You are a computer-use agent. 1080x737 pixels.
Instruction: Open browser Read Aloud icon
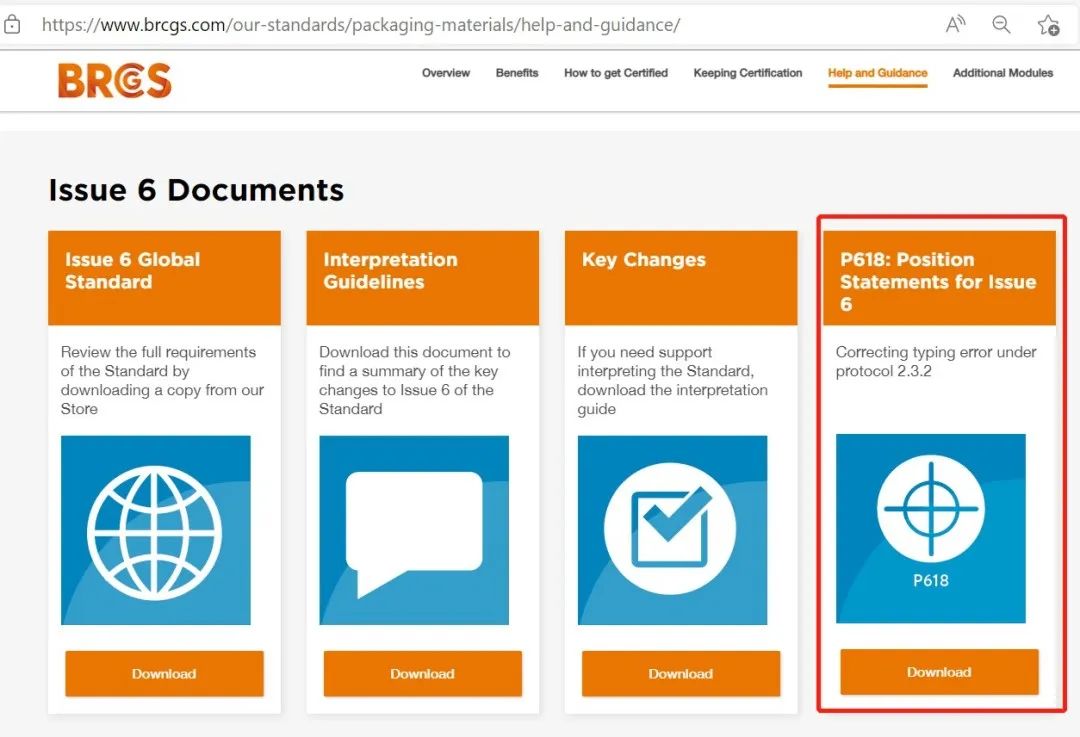coord(956,25)
